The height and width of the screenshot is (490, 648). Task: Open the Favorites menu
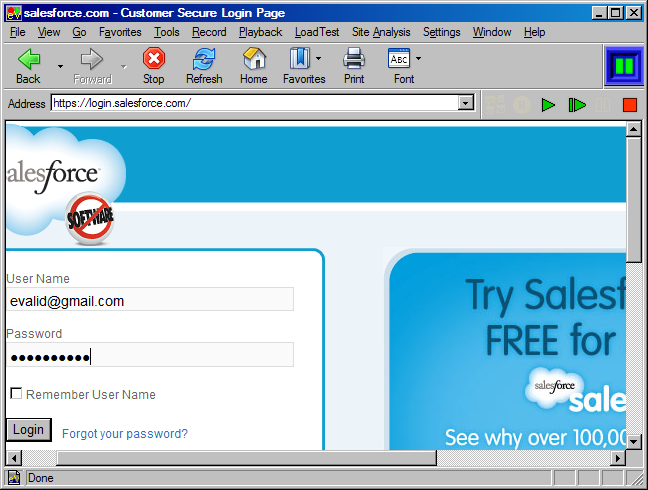point(120,32)
